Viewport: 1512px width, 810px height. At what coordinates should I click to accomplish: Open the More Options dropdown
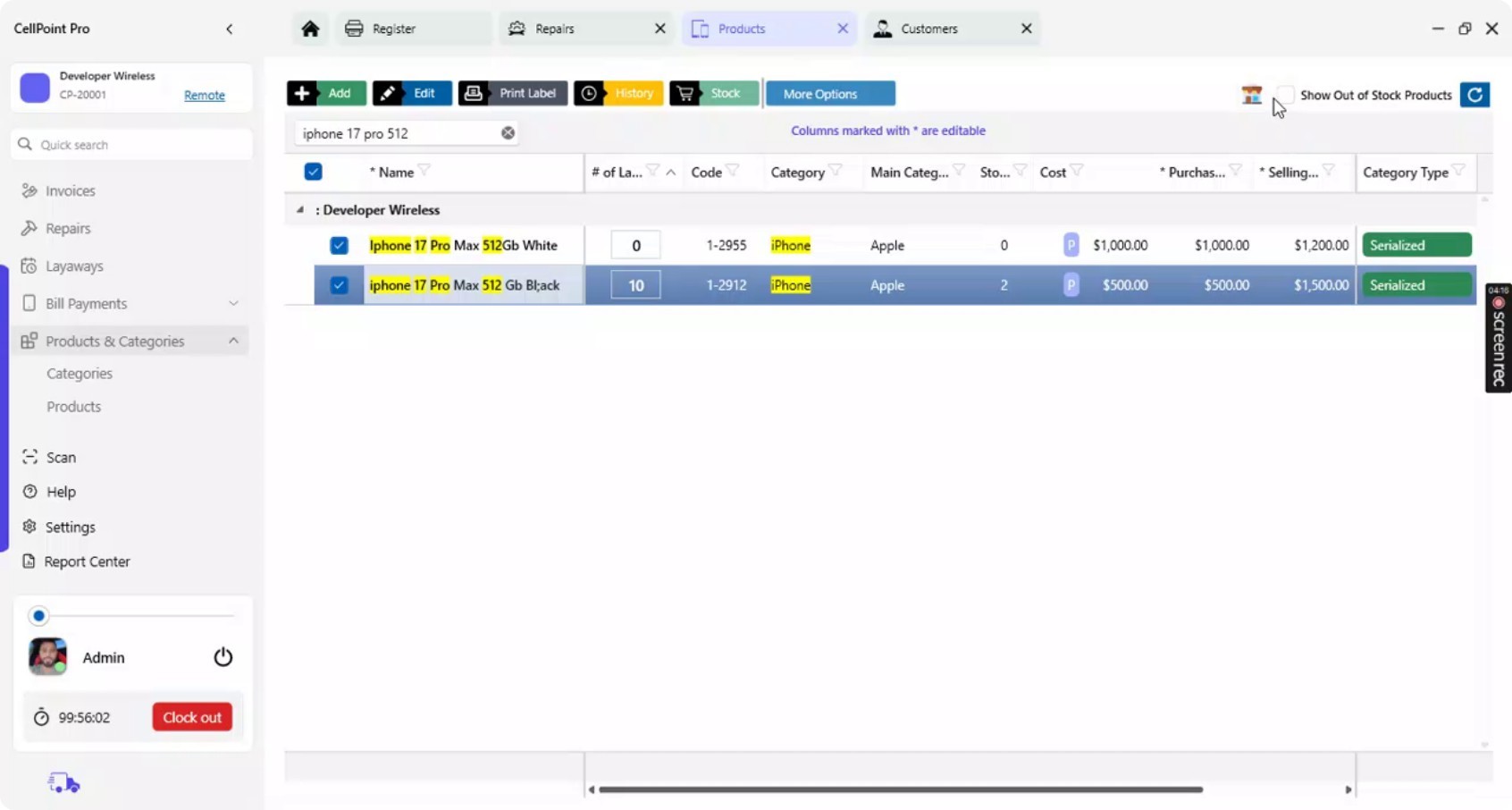[x=830, y=94]
